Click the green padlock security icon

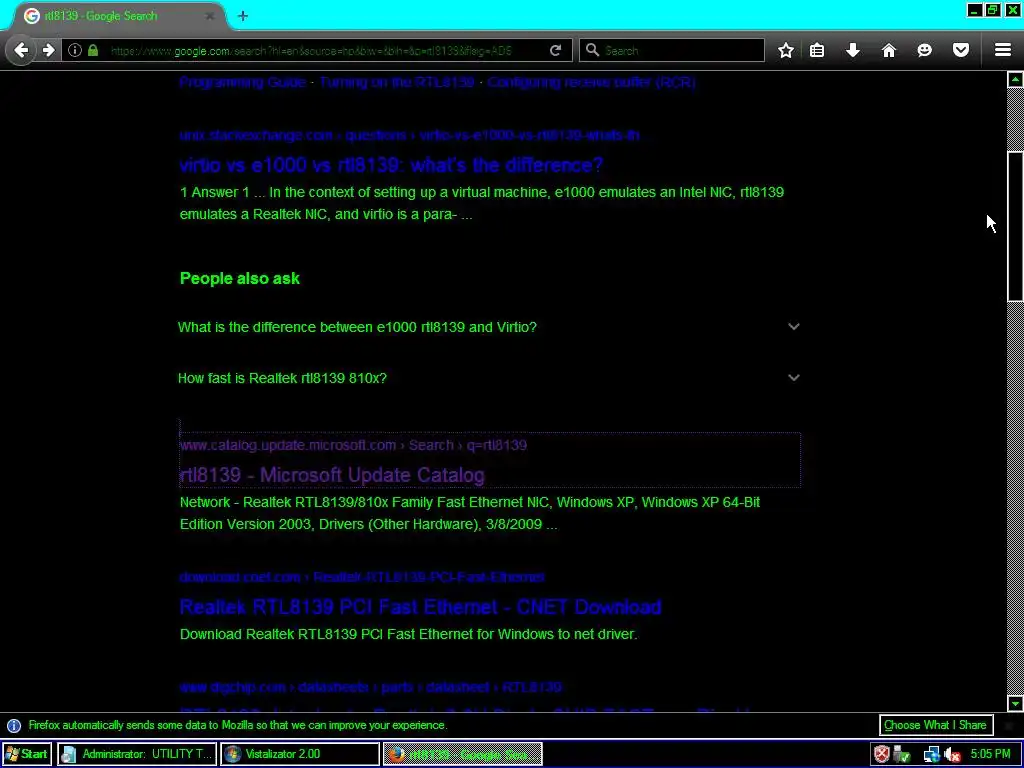click(93, 50)
